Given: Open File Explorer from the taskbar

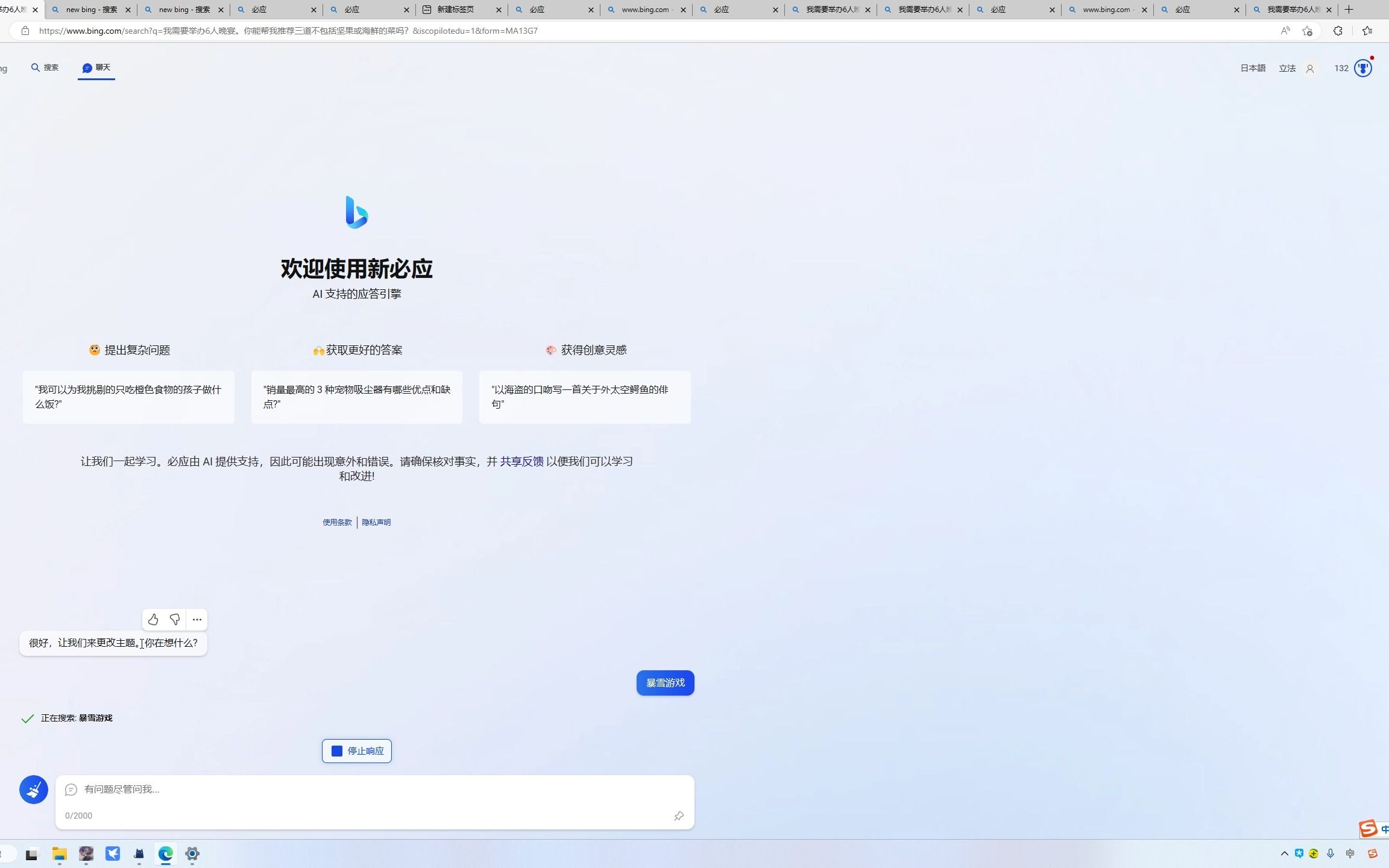Looking at the screenshot, I should (x=59, y=854).
